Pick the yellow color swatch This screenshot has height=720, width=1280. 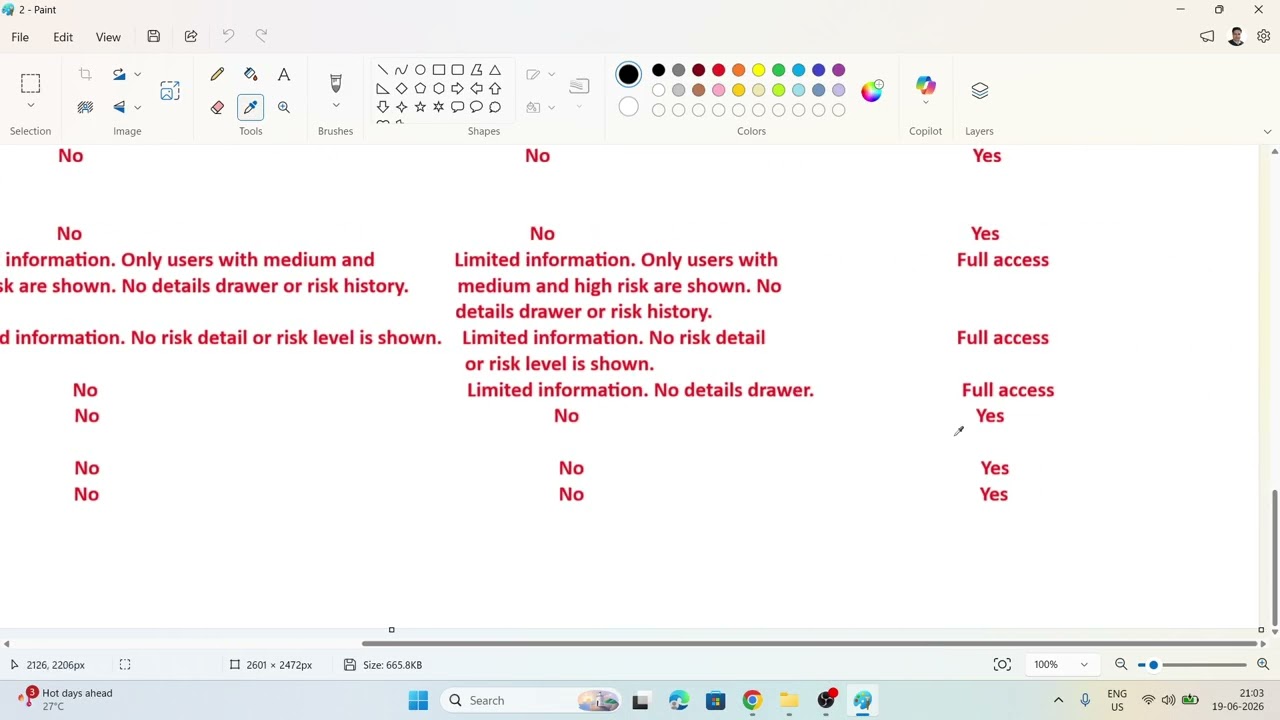click(x=758, y=70)
